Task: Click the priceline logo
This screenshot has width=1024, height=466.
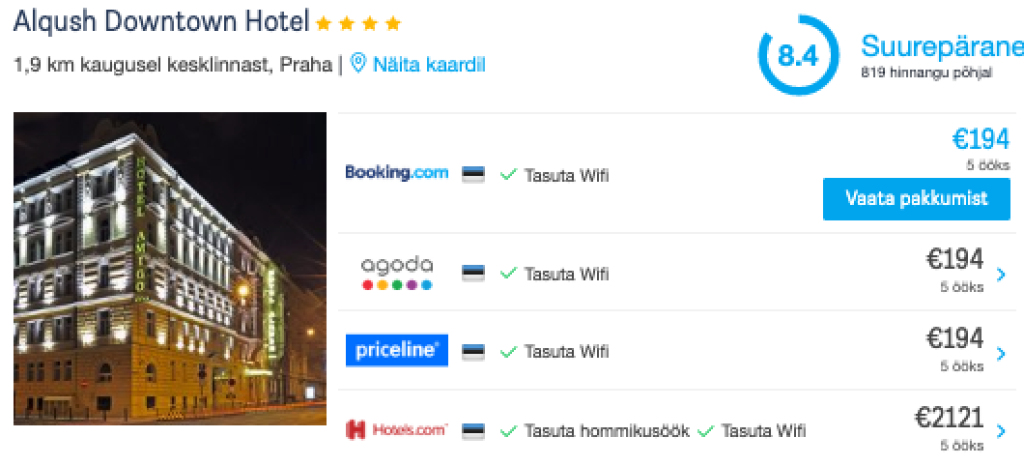Action: click(396, 350)
